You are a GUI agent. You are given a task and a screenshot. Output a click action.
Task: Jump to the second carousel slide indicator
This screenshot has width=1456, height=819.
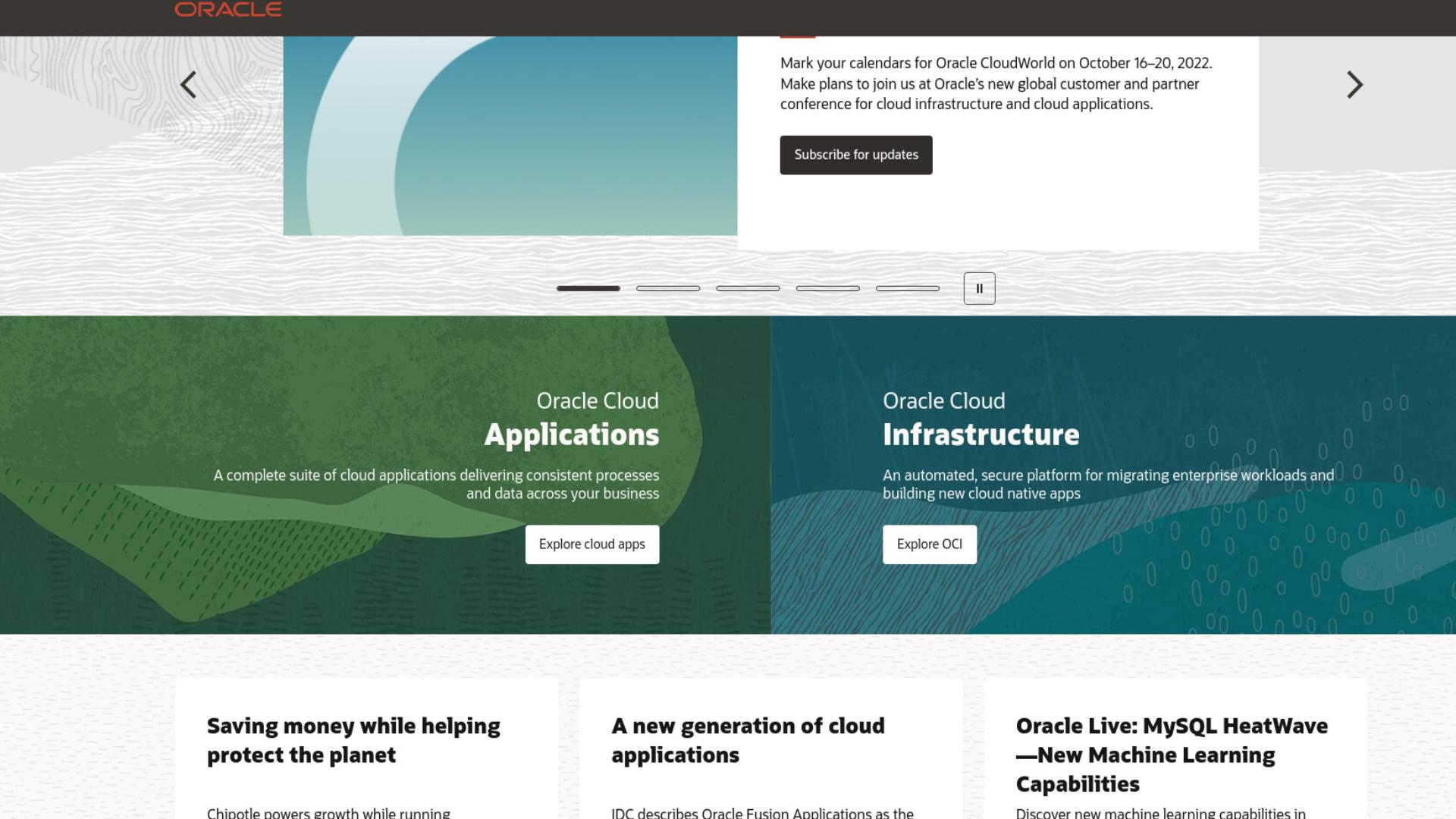[668, 288]
